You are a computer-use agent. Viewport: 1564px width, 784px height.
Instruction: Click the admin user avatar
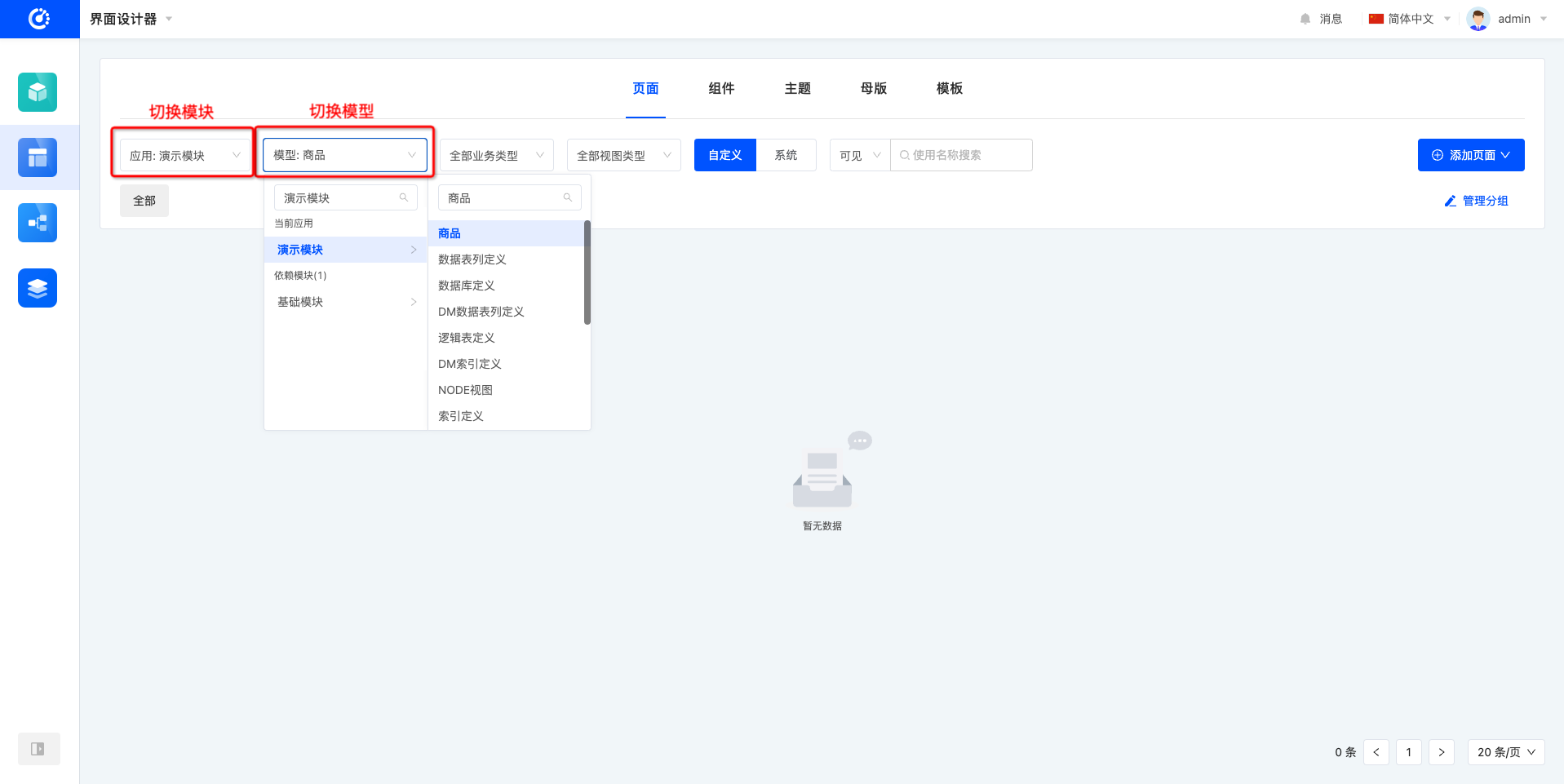tap(1478, 19)
